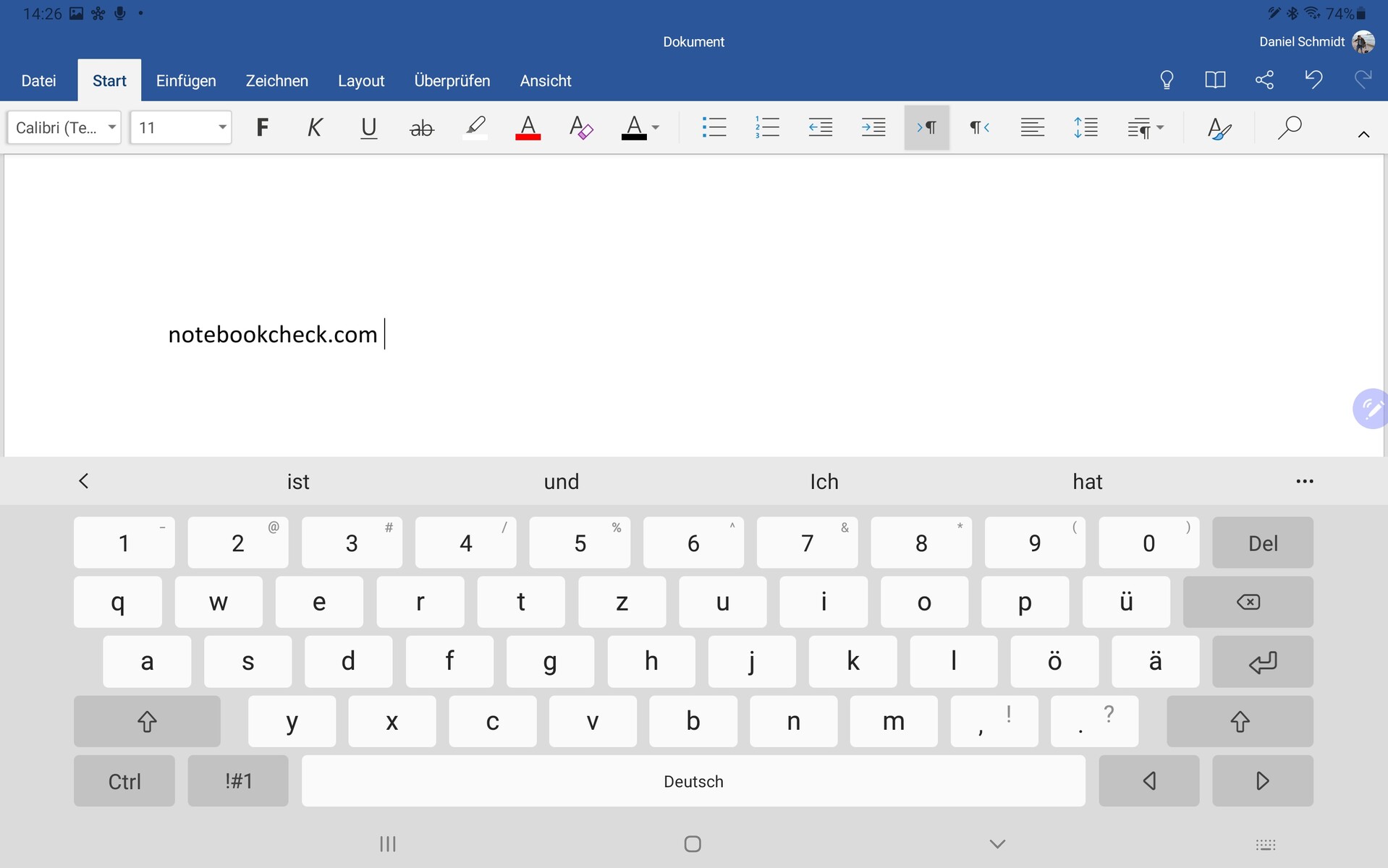Image resolution: width=1388 pixels, height=868 pixels.
Task: Share the document via share icon
Action: 1264,80
